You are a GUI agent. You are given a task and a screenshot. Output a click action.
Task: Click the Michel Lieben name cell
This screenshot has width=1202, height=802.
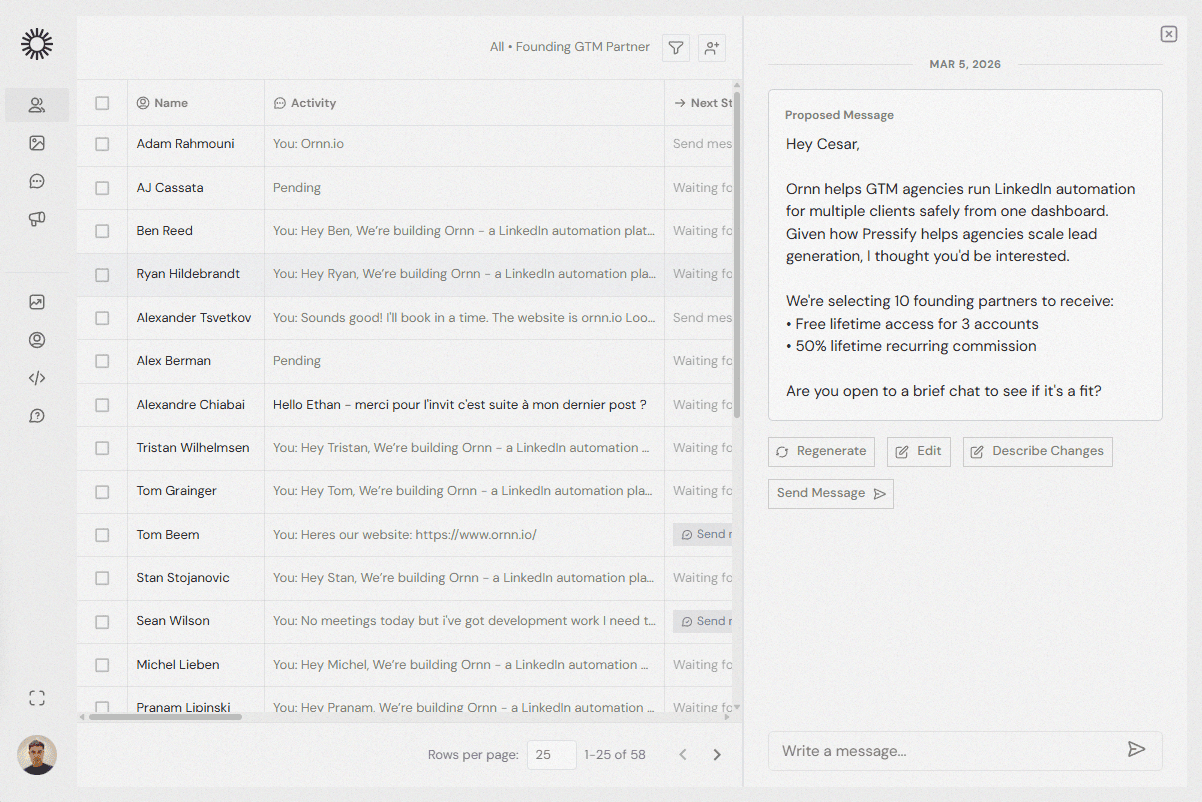(178, 665)
